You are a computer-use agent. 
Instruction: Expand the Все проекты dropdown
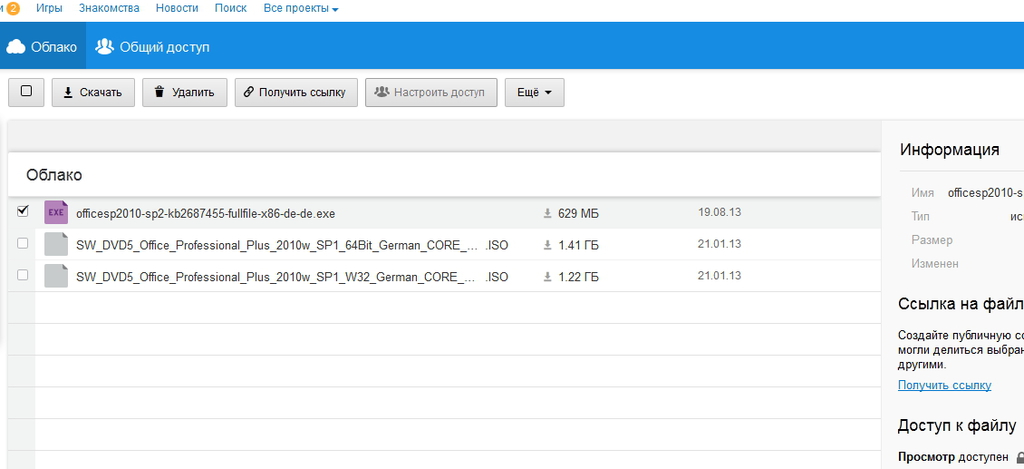[301, 8]
